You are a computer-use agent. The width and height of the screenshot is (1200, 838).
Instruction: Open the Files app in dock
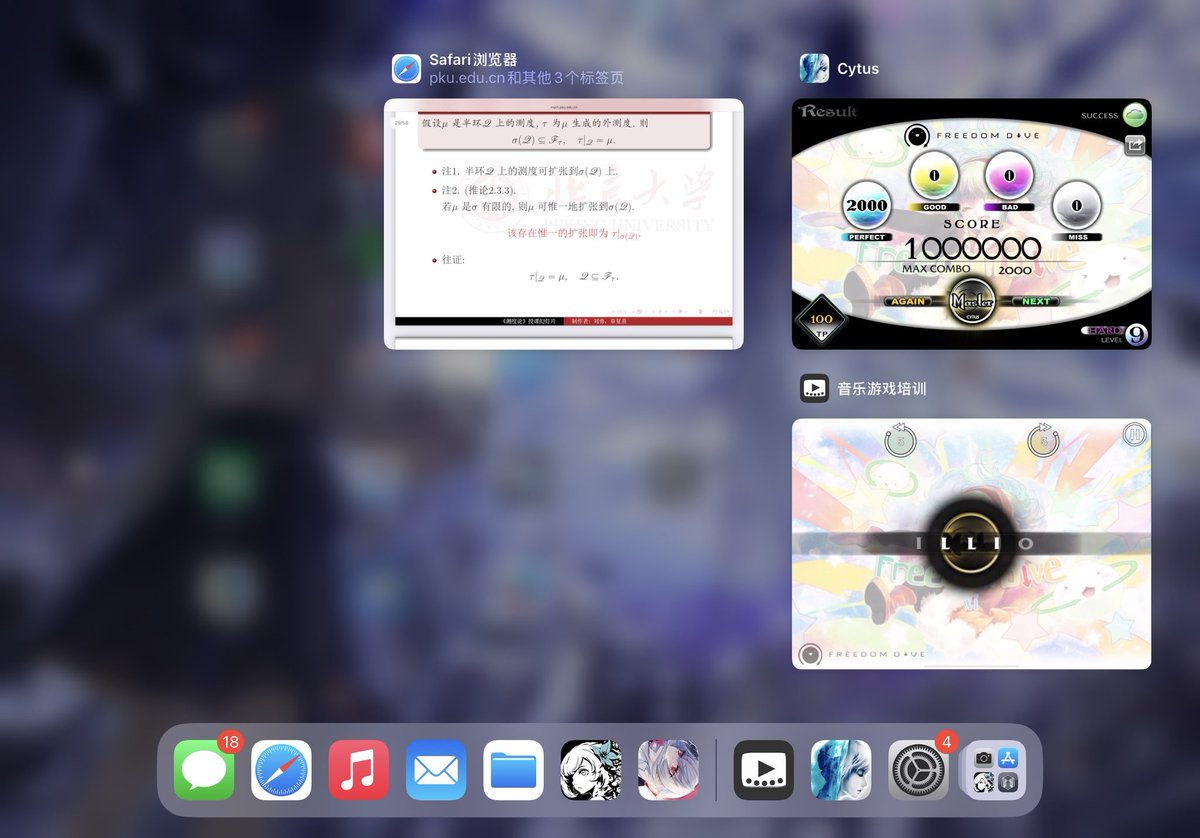514,770
